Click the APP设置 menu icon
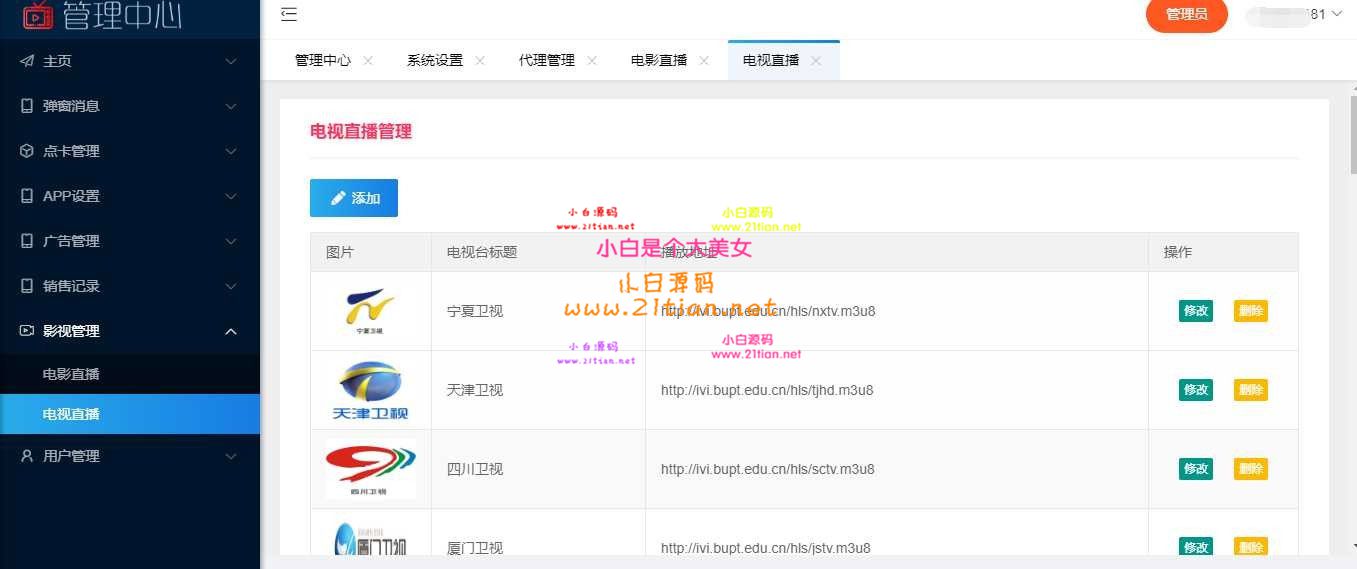 (x=27, y=196)
